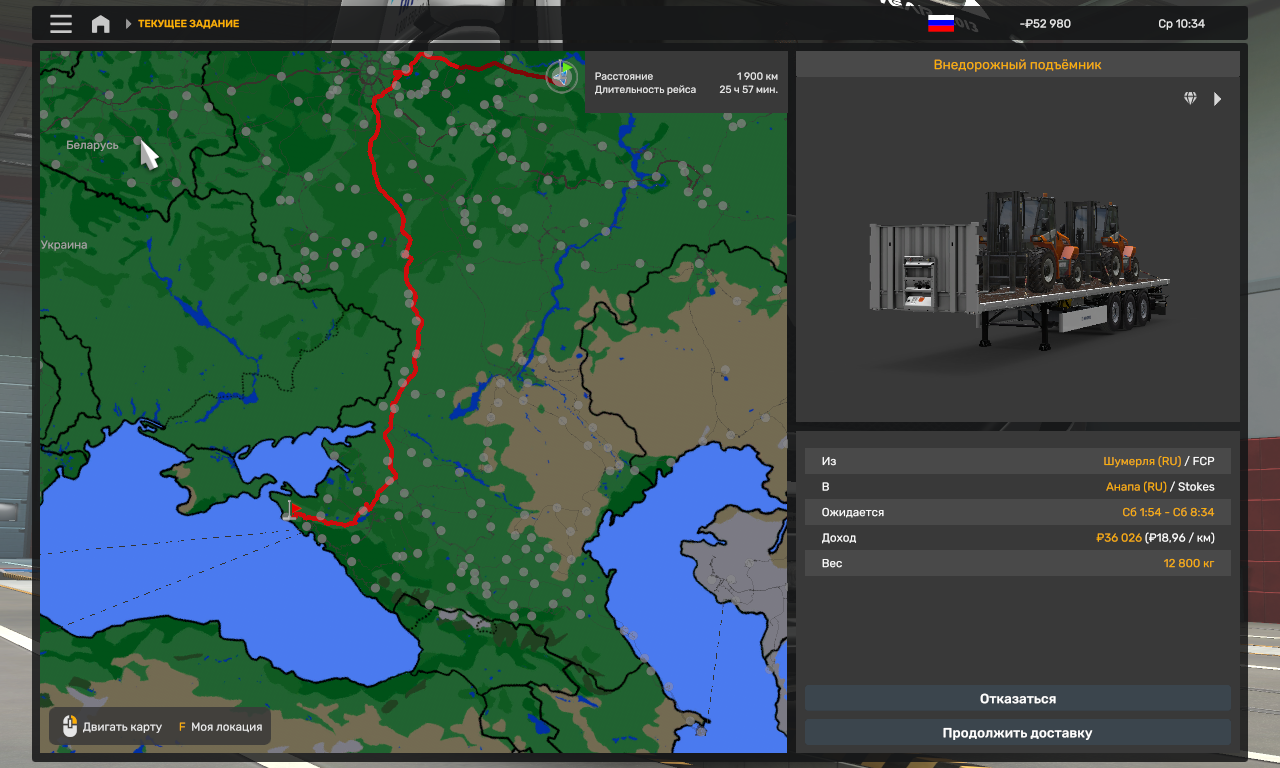Click the Russian flag icon
The height and width of the screenshot is (768, 1280).
[940, 24]
